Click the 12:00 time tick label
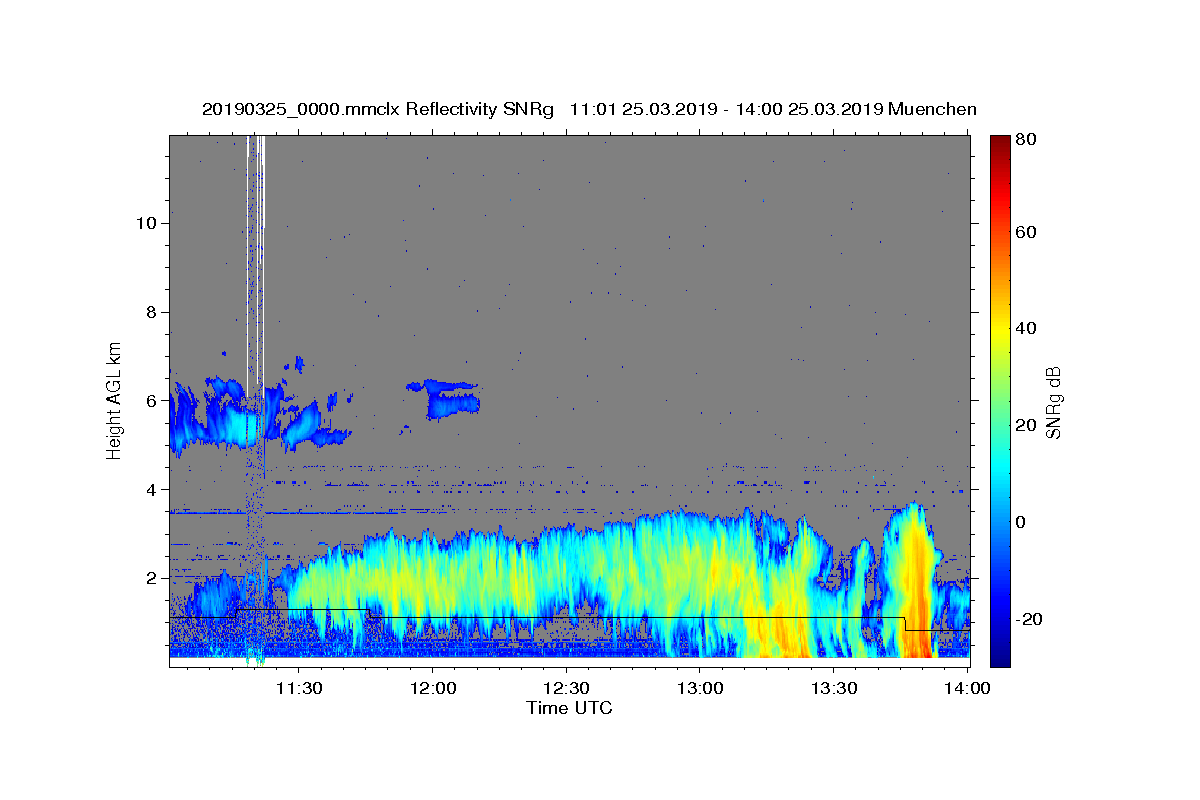The height and width of the screenshot is (800, 1200). 433,688
